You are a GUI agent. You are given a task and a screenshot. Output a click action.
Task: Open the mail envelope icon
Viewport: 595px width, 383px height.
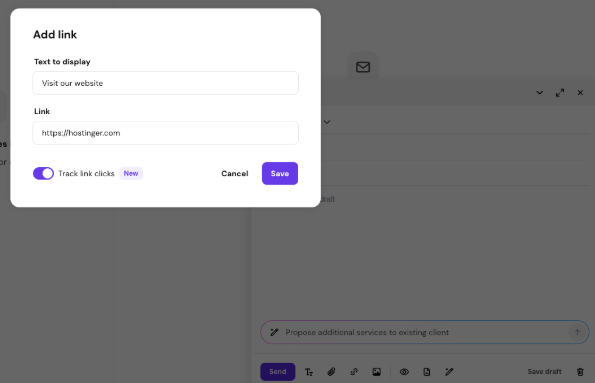pos(363,67)
